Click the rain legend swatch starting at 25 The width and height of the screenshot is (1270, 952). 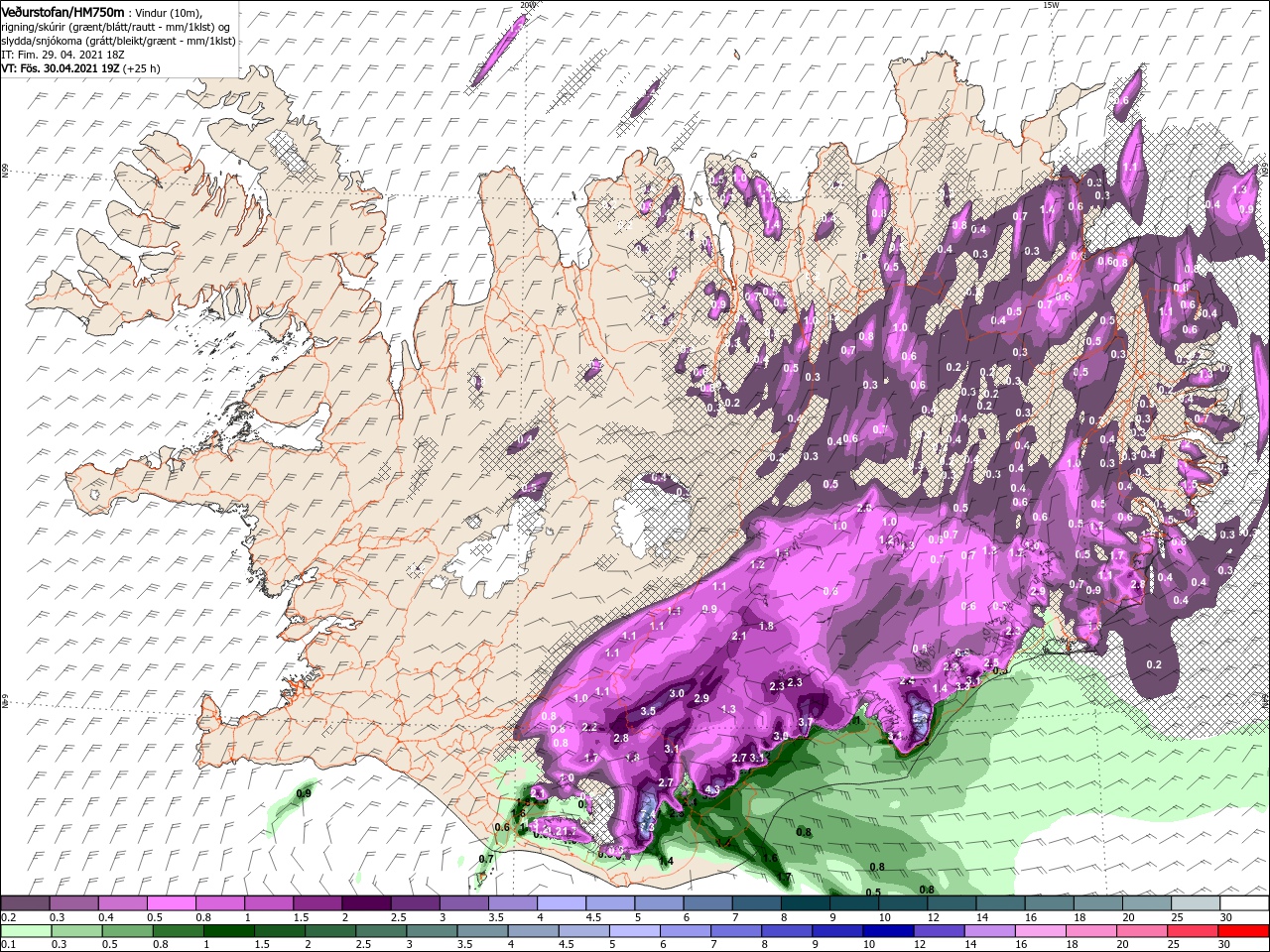point(1195,931)
